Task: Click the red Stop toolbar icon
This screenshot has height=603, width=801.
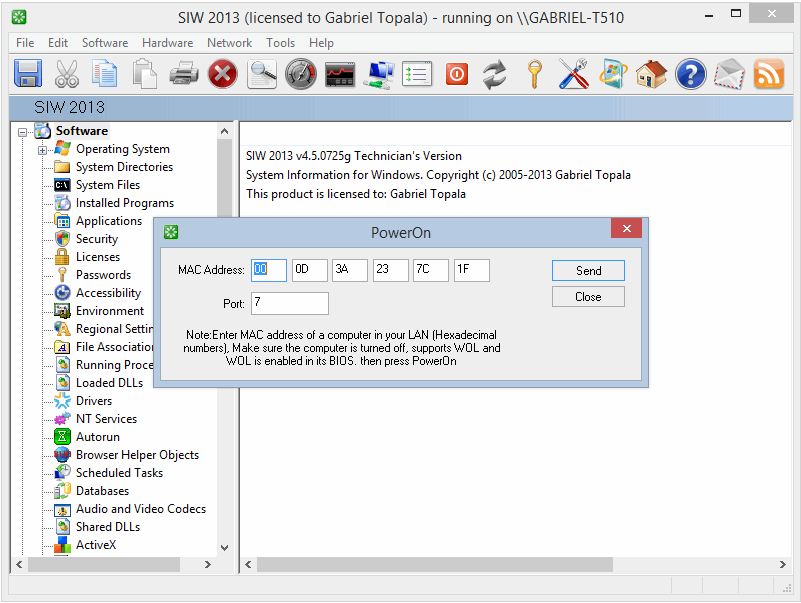Action: [x=222, y=74]
